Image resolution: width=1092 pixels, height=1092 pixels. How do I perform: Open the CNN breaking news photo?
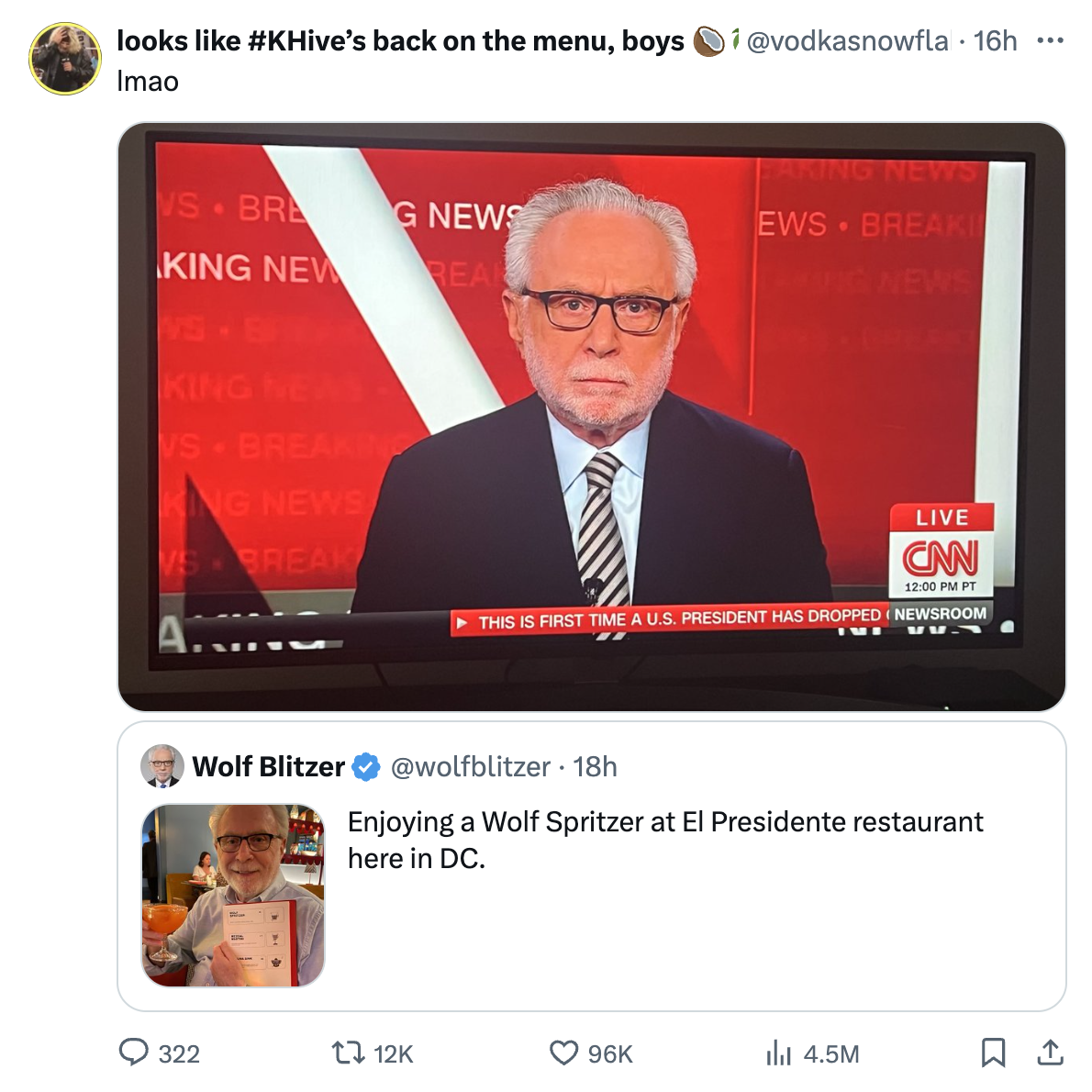pyautogui.click(x=591, y=417)
